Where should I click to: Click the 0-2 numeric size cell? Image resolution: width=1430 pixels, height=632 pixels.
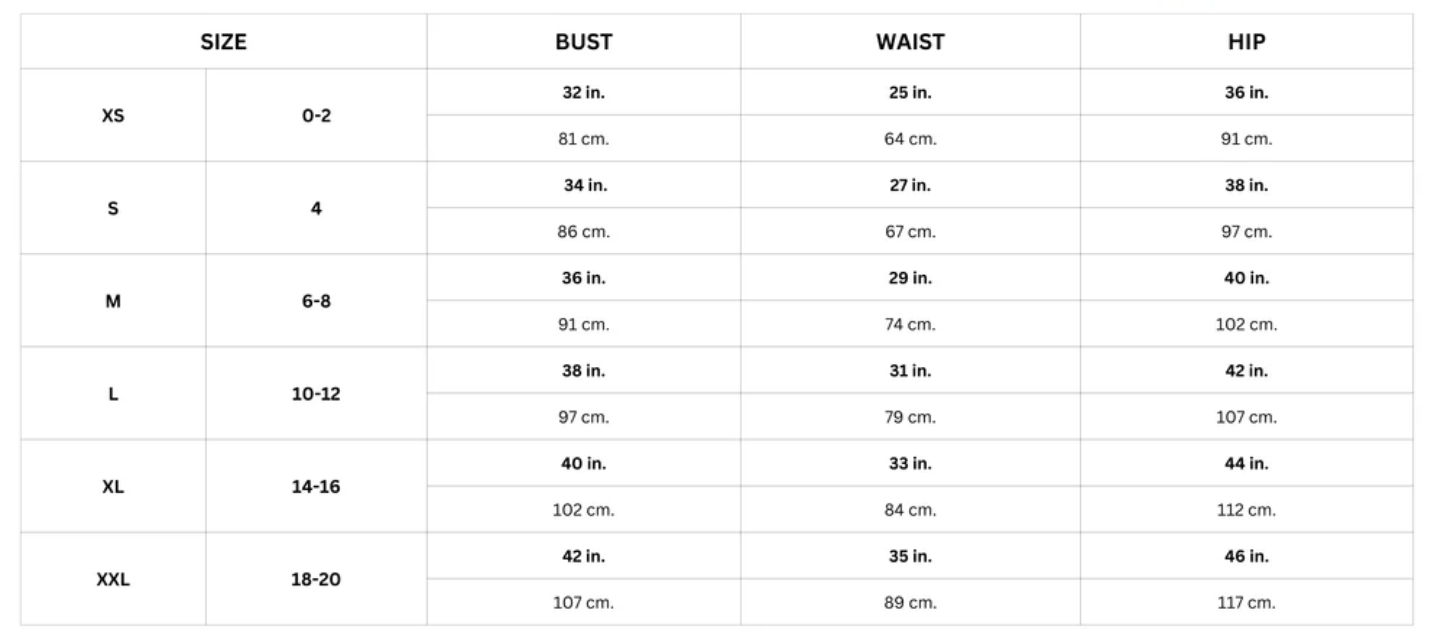coord(316,116)
